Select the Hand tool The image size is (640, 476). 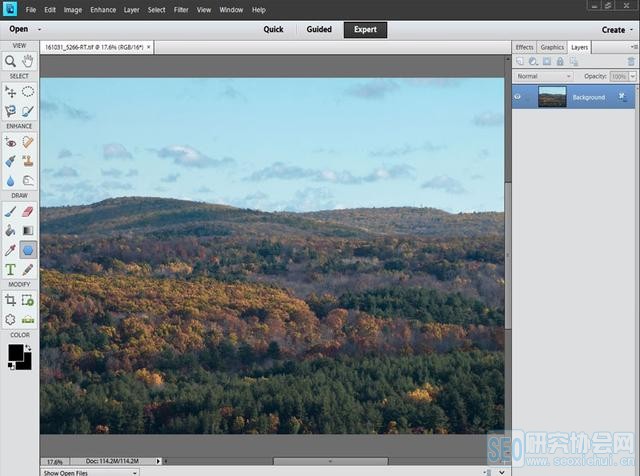point(28,61)
